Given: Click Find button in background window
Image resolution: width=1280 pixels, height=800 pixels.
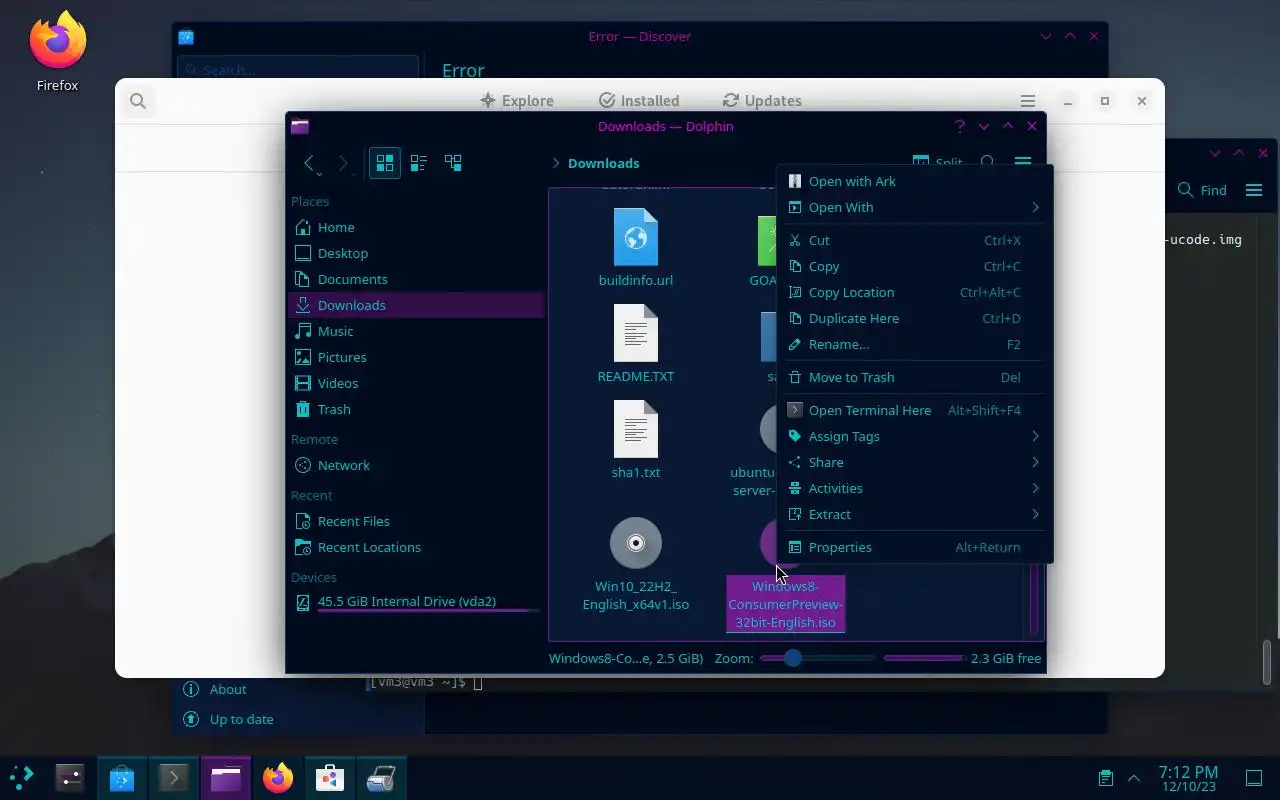Looking at the screenshot, I should point(1202,190).
